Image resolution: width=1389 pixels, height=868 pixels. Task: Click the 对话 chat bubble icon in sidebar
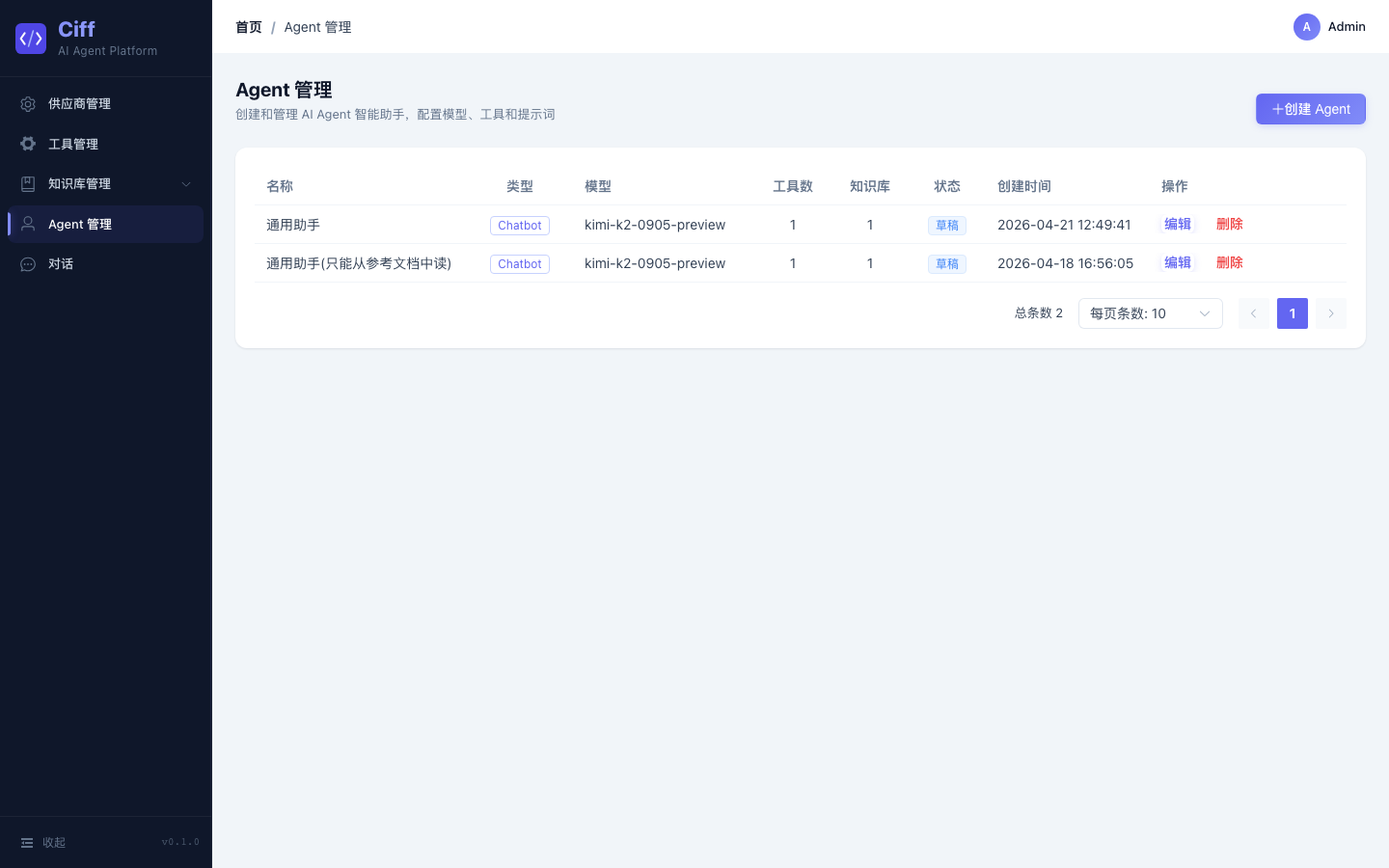[28, 264]
